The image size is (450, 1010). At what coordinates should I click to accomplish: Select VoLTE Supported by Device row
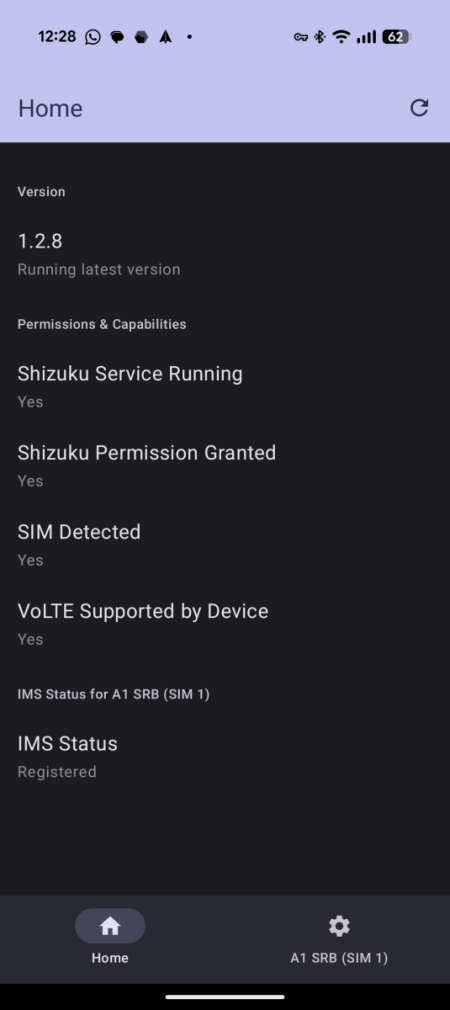(x=225, y=624)
